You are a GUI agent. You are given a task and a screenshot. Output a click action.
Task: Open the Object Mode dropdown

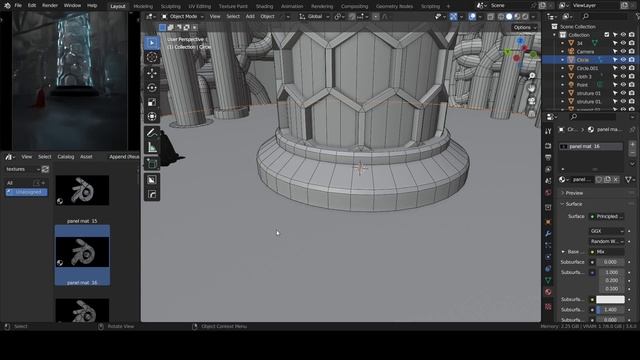tap(182, 17)
